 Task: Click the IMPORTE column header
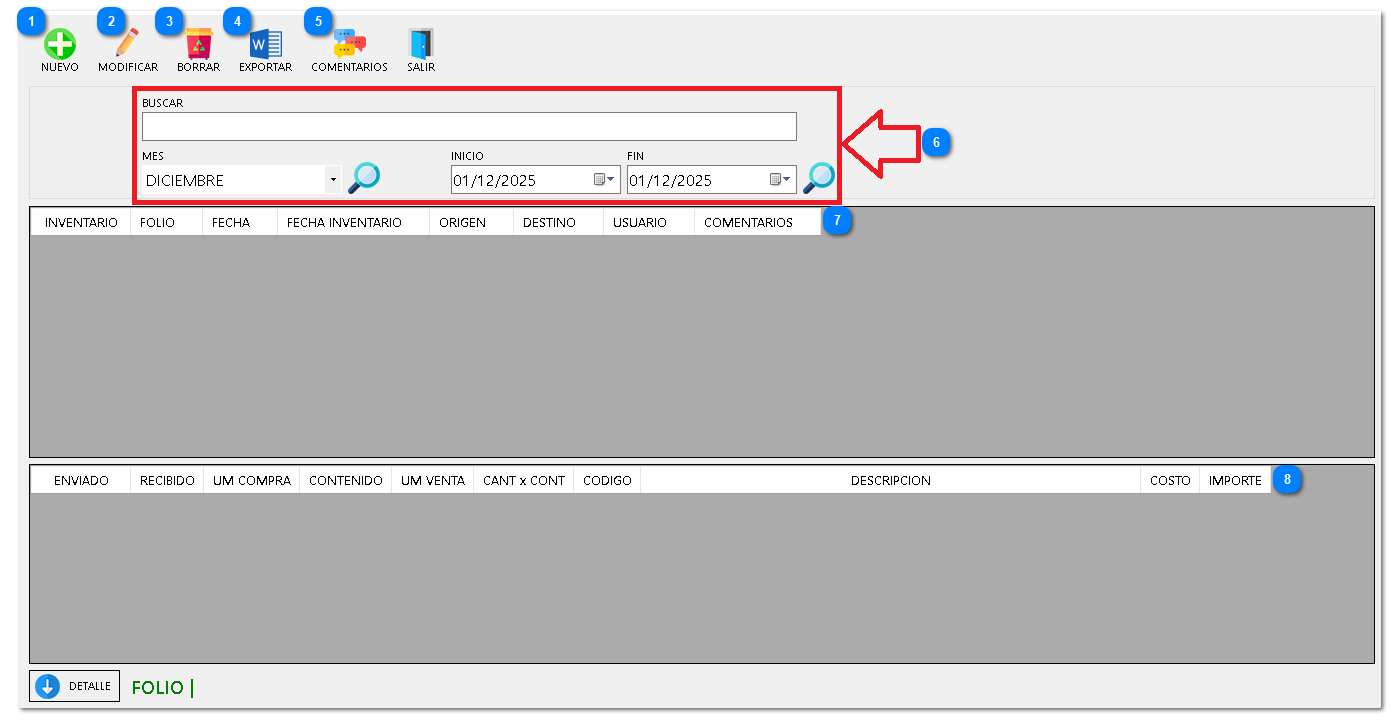(1235, 481)
